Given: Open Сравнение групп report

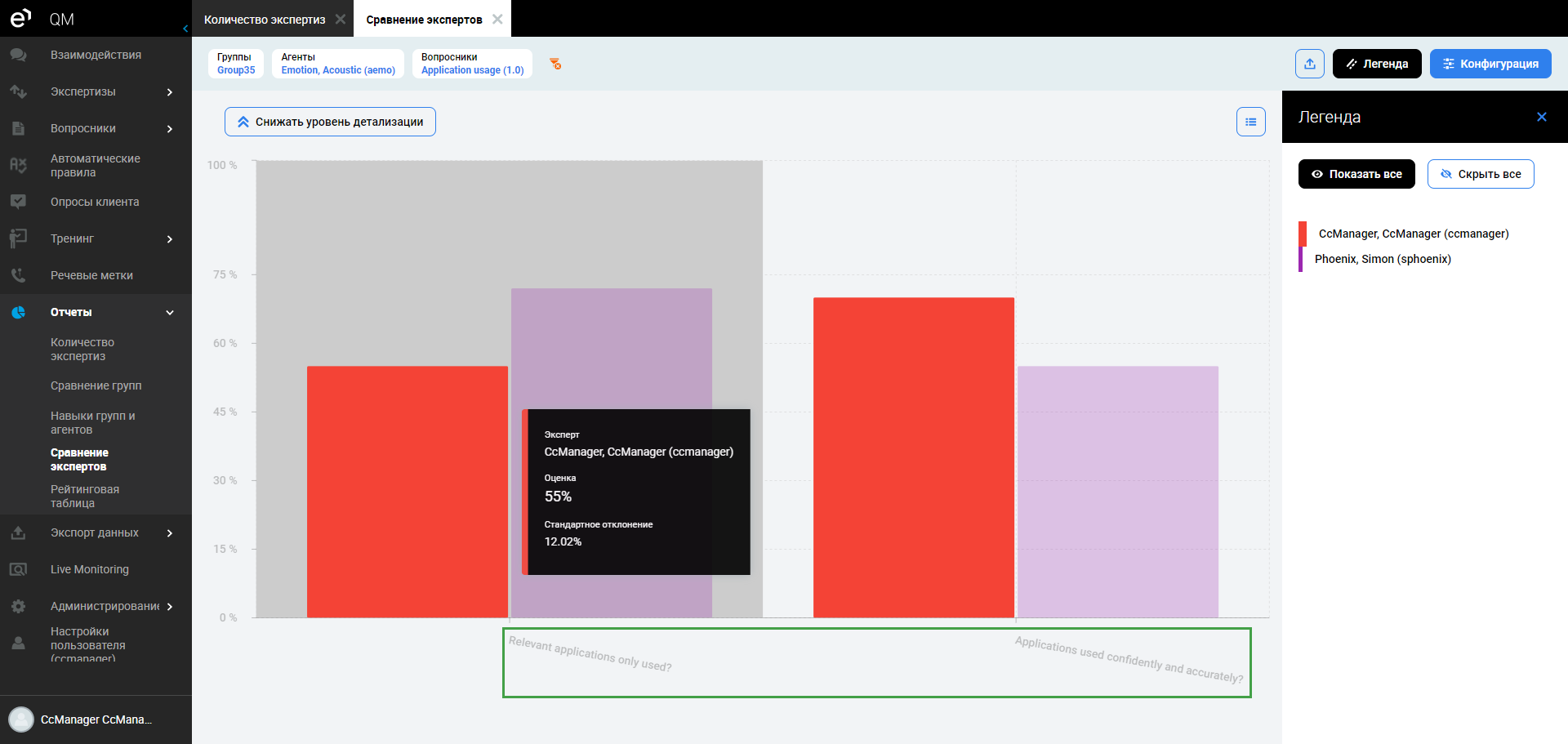Looking at the screenshot, I should tap(96, 385).
